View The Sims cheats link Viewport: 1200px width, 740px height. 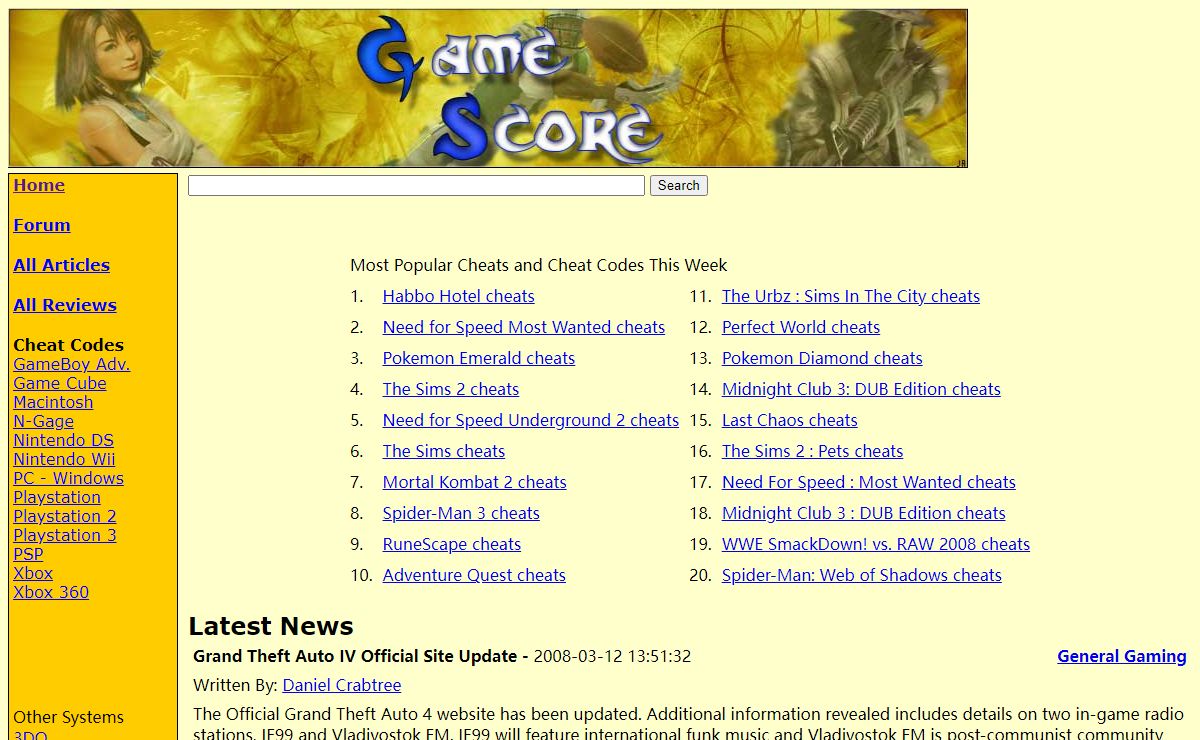click(444, 451)
